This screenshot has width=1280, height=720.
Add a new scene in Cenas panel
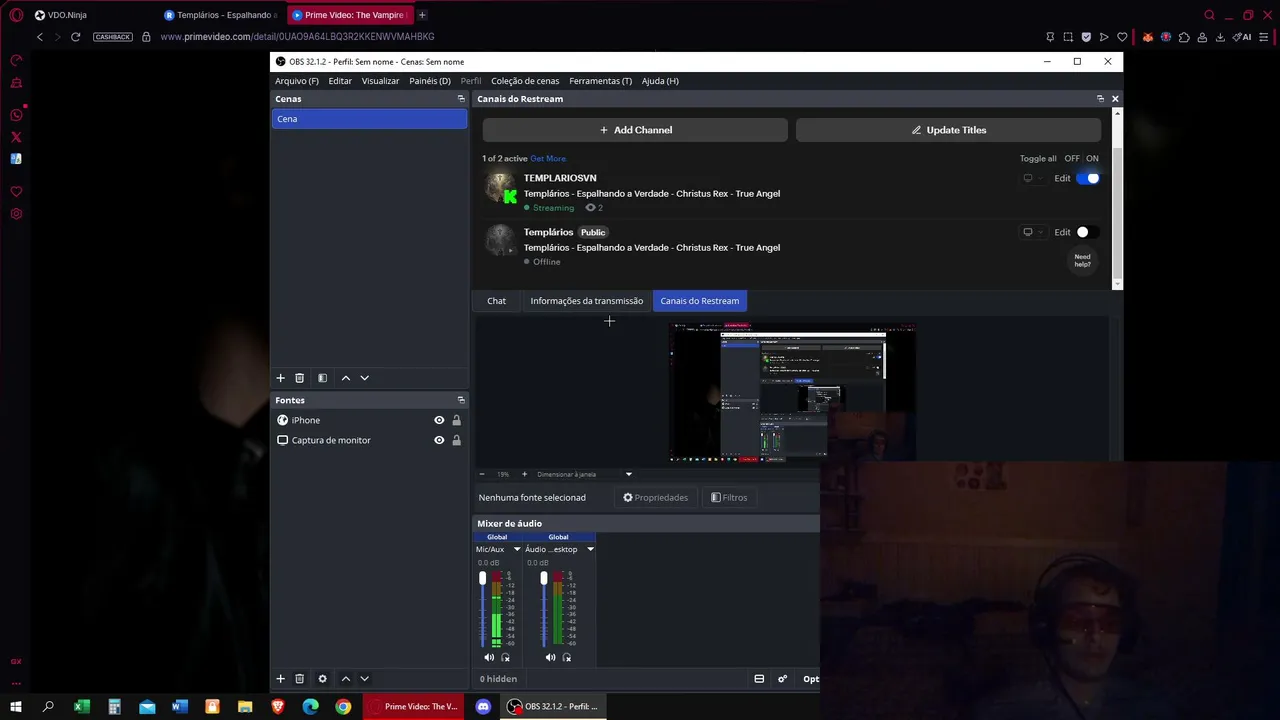281,378
